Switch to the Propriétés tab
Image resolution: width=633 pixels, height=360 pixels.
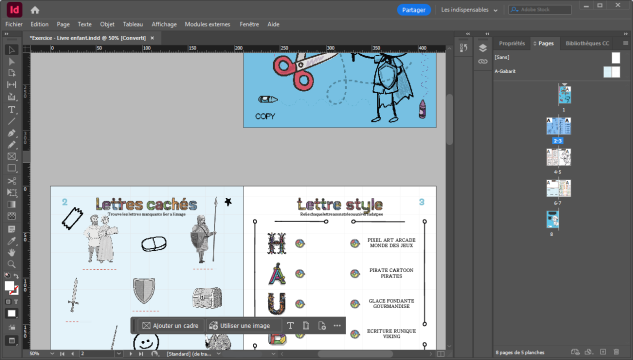pyautogui.click(x=512, y=43)
